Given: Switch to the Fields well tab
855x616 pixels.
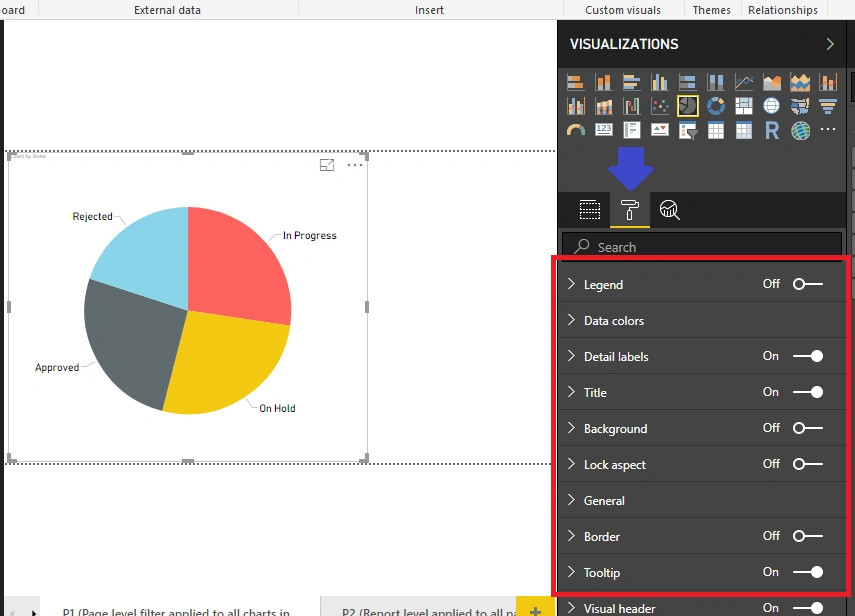Looking at the screenshot, I should (589, 210).
